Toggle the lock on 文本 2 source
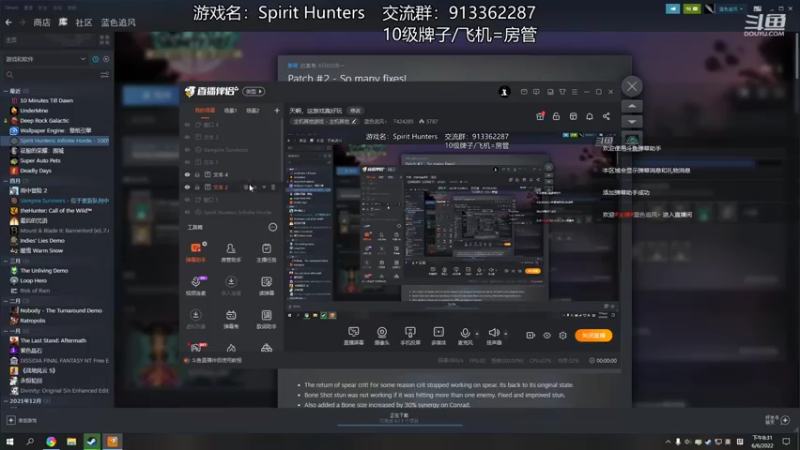The image size is (800, 450). pyautogui.click(x=197, y=187)
